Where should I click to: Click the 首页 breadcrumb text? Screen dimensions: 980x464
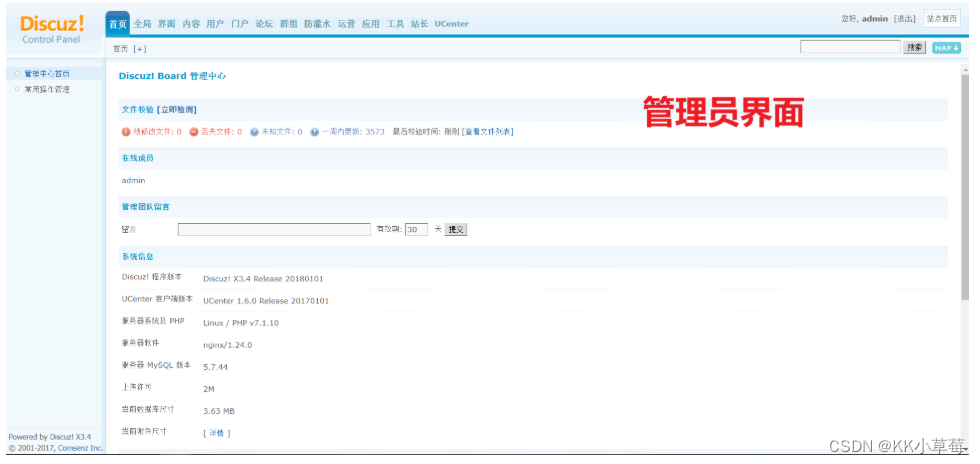(120, 49)
